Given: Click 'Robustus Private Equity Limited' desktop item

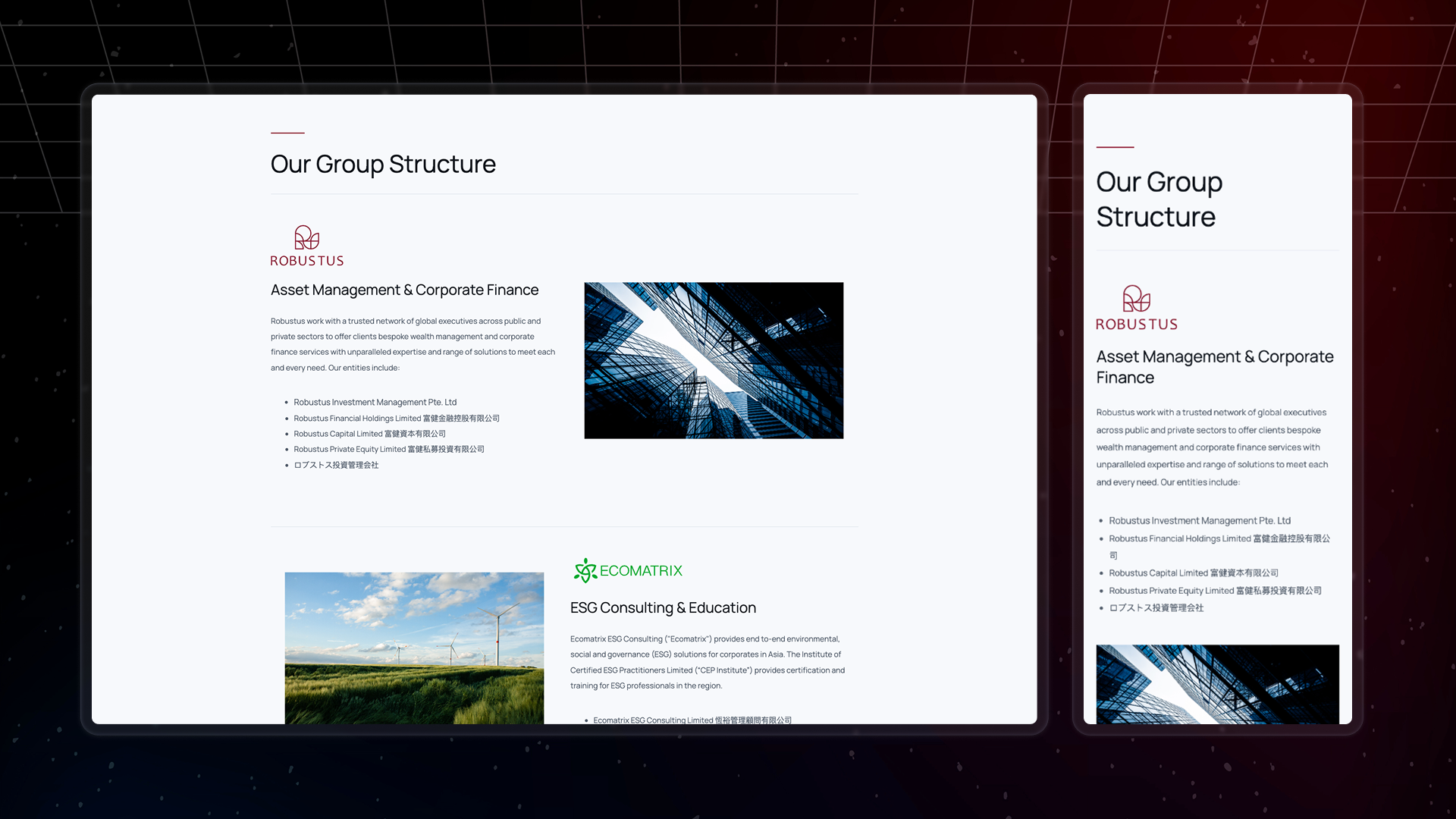Looking at the screenshot, I should [x=388, y=449].
